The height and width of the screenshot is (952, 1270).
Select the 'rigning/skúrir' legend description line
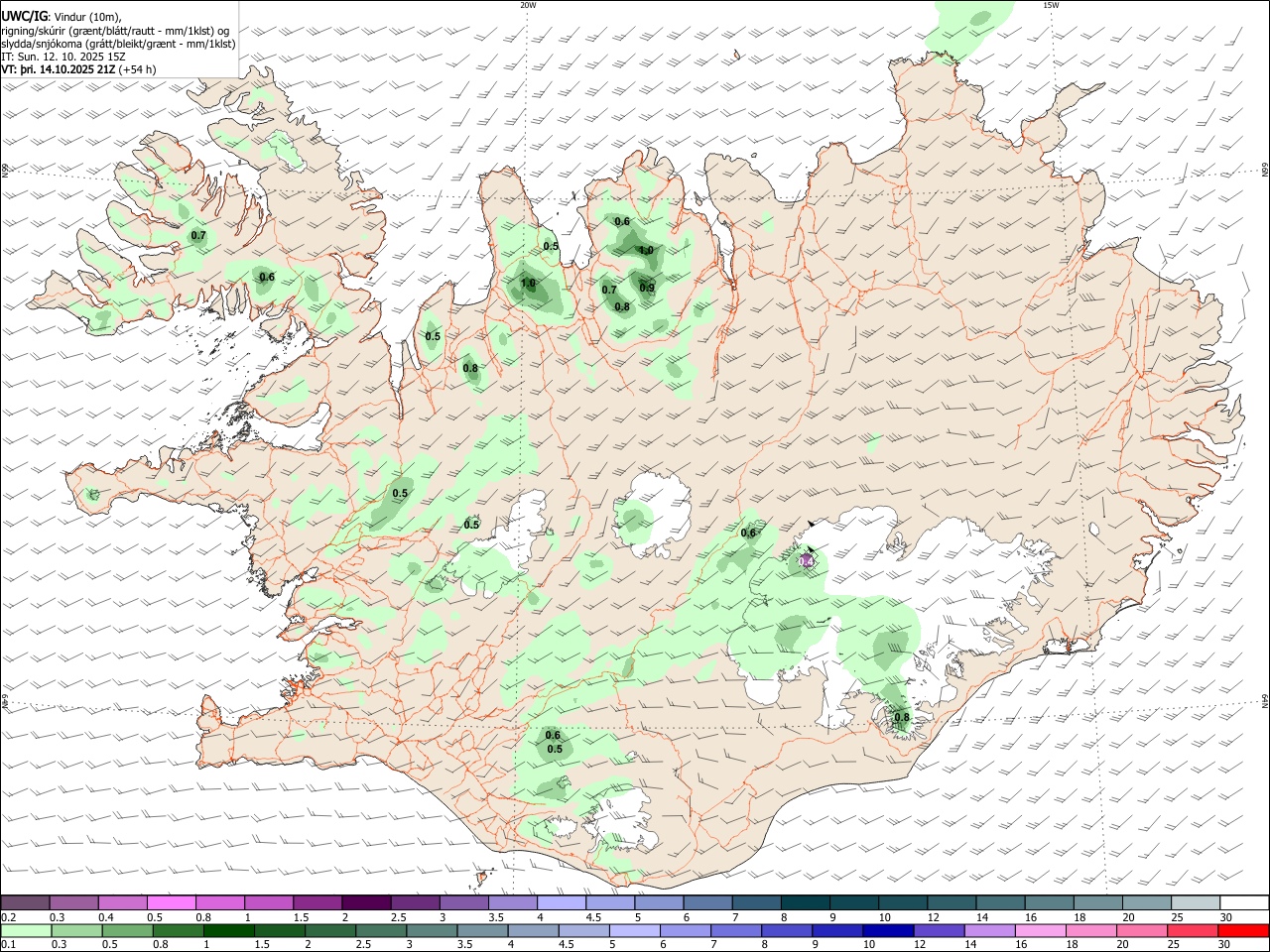click(x=115, y=31)
